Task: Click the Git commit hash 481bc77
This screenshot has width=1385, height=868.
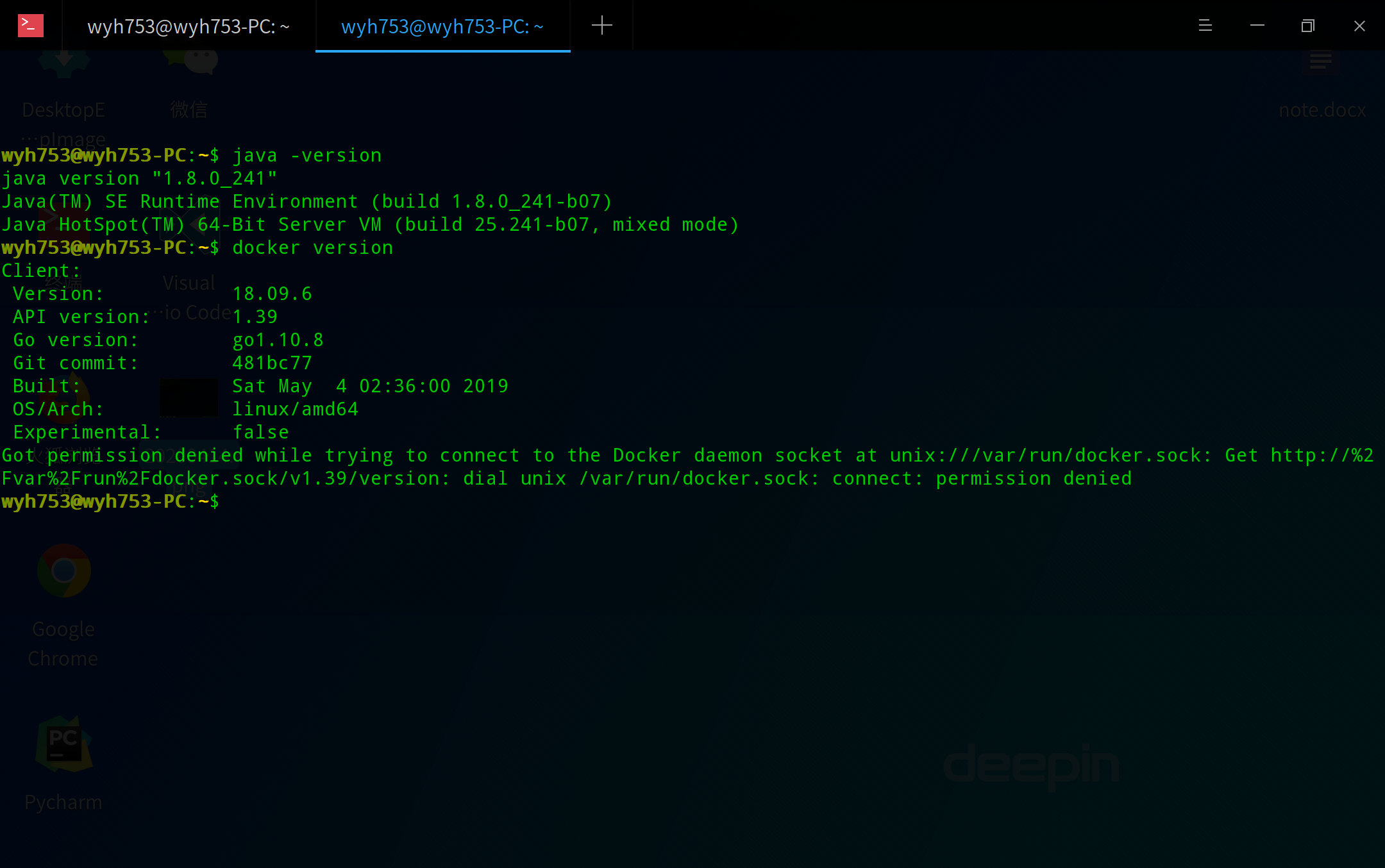Action: pos(272,363)
